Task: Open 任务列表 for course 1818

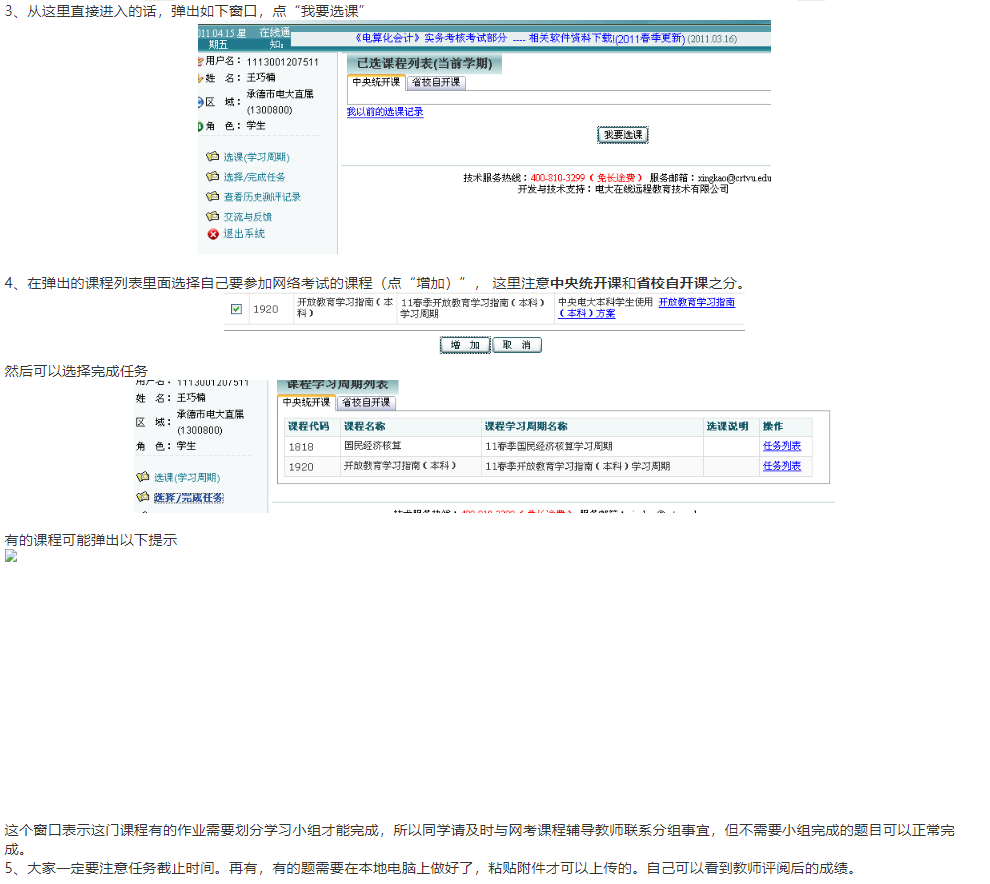Action: click(781, 446)
